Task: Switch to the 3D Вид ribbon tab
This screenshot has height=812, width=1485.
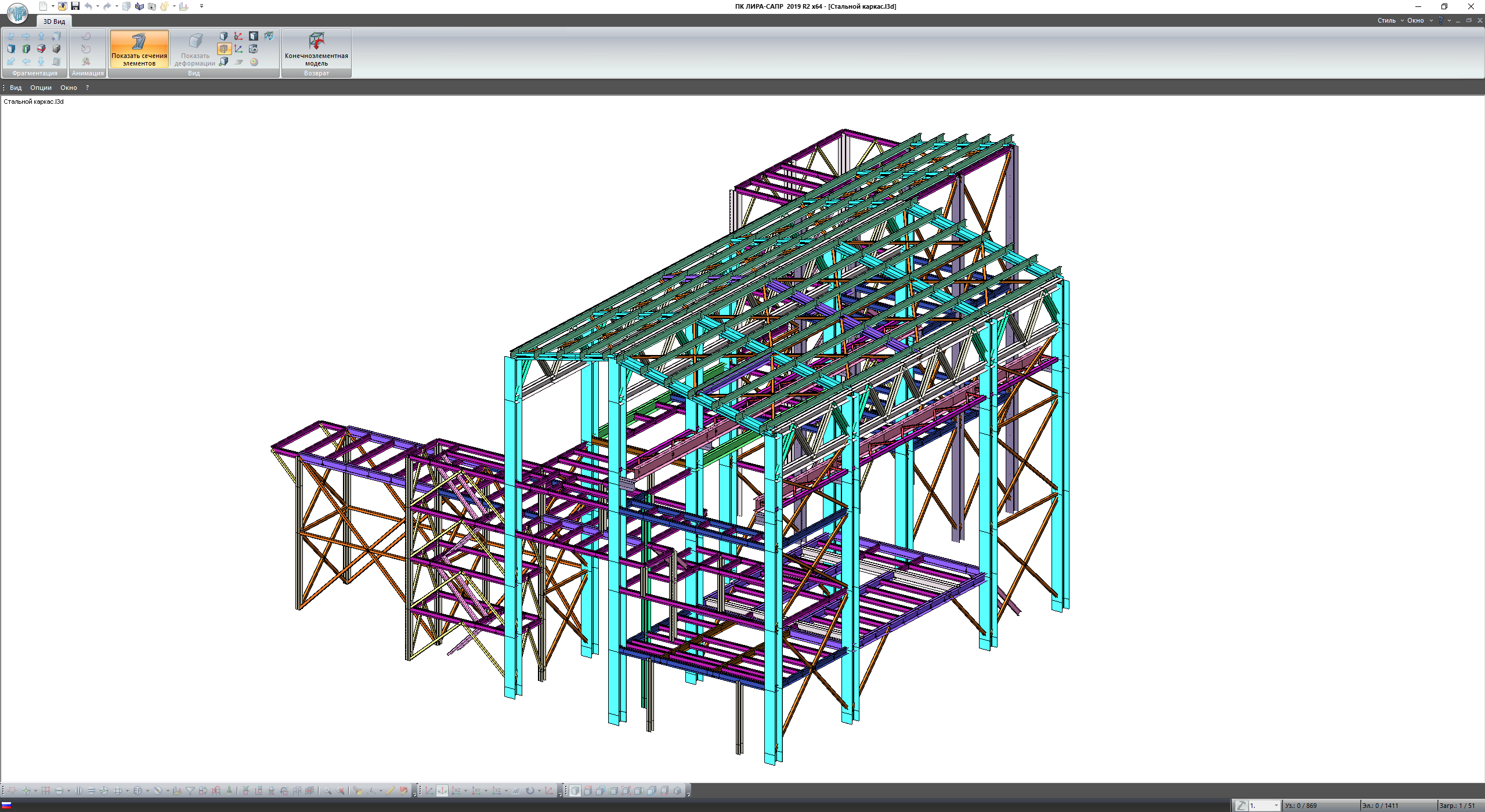Action: coord(54,21)
